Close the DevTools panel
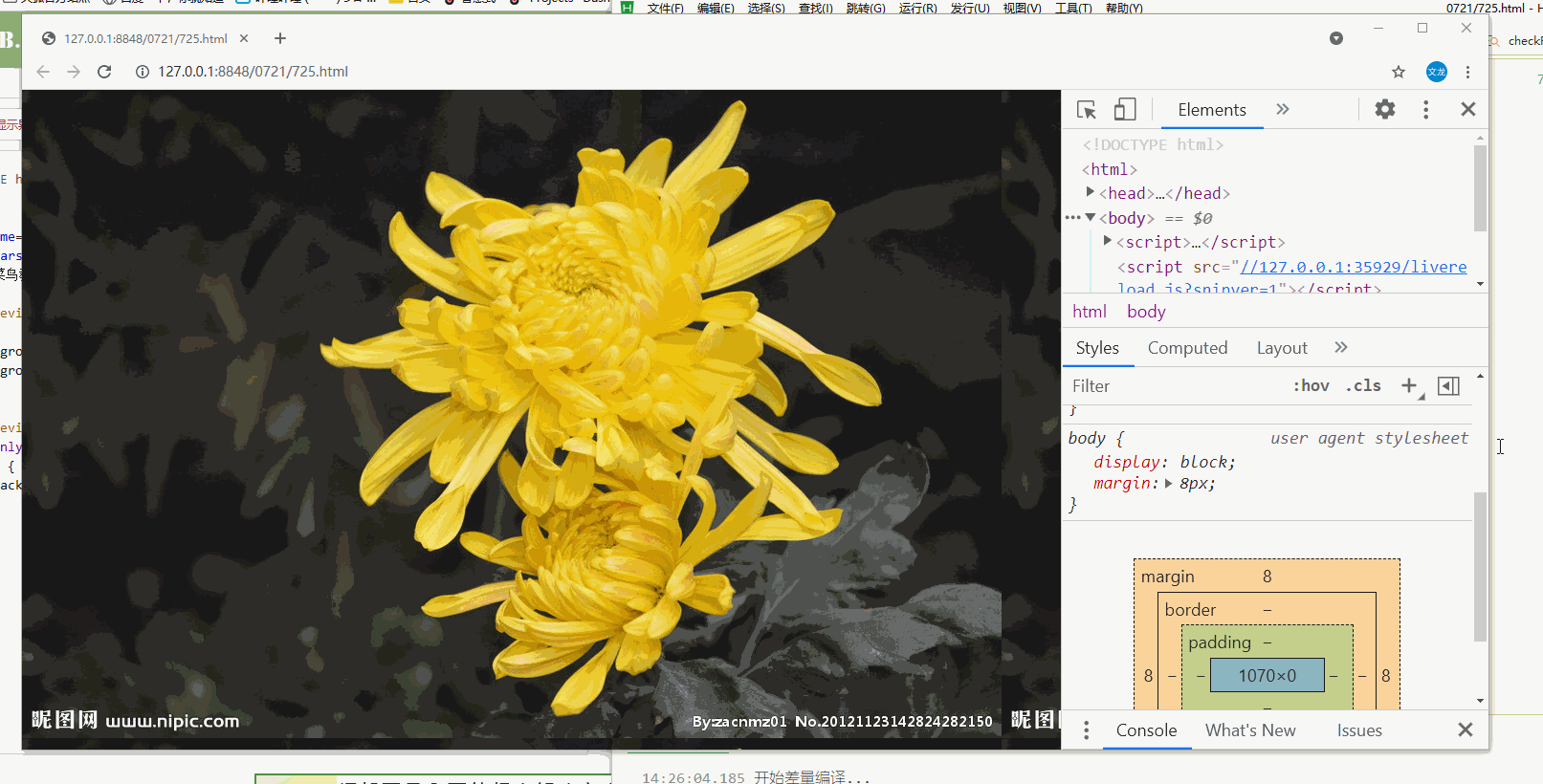This screenshot has height=784, width=1543. point(1468,109)
